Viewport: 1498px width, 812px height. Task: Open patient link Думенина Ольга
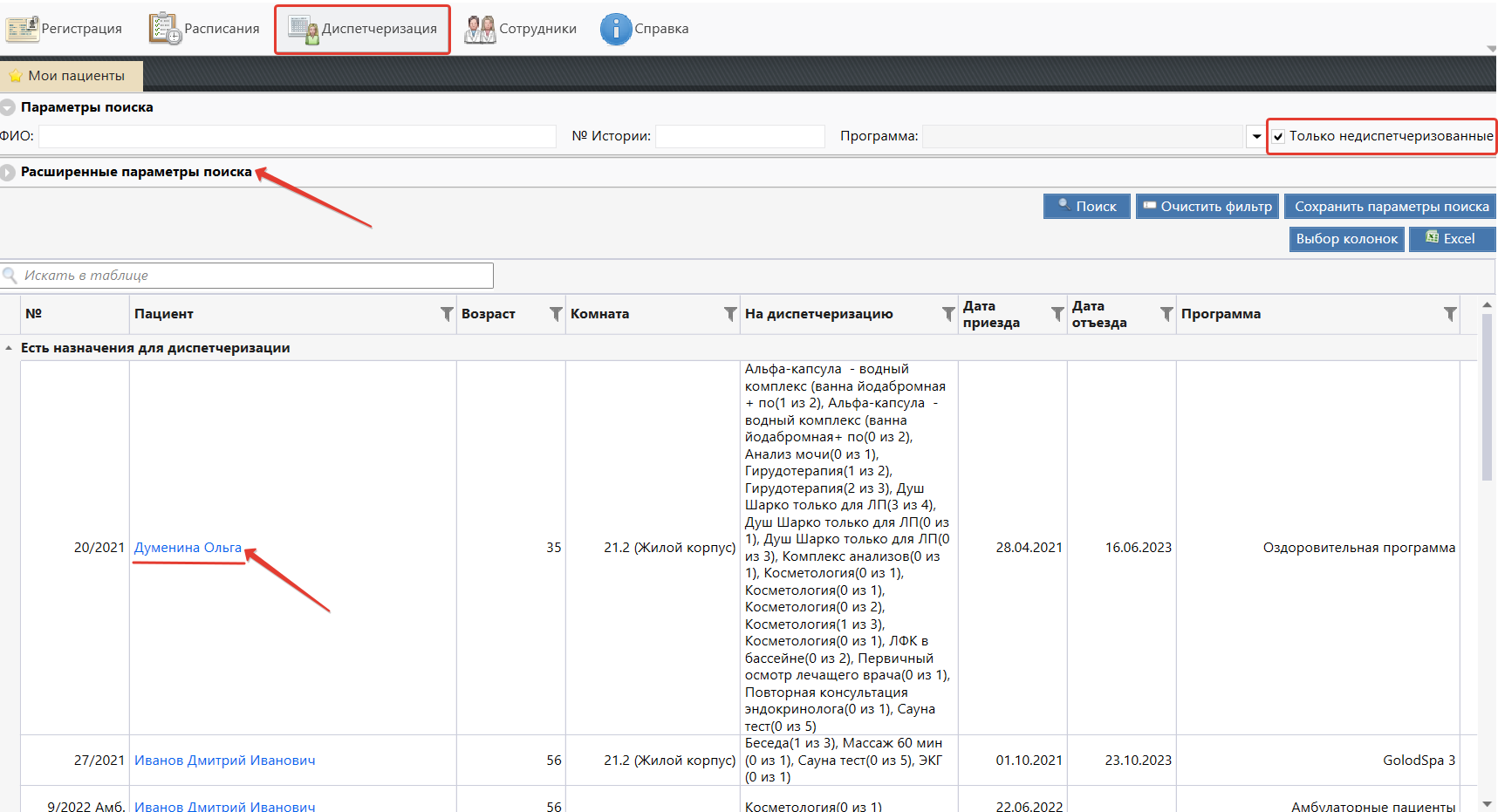point(188,548)
